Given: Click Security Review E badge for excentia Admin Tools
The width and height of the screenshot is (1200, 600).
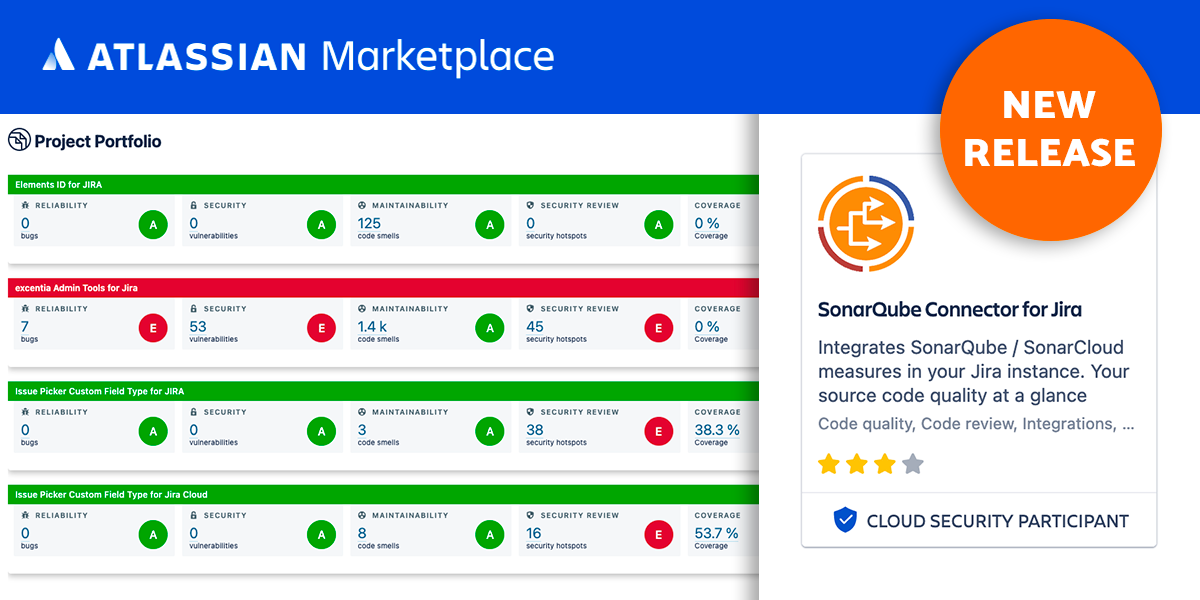Looking at the screenshot, I should point(658,329).
